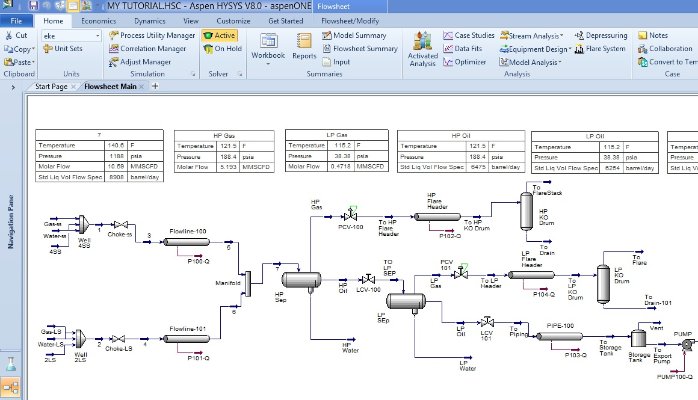Select the HP Sep separator vessel
Screen dimensions: 698x400
301,280
